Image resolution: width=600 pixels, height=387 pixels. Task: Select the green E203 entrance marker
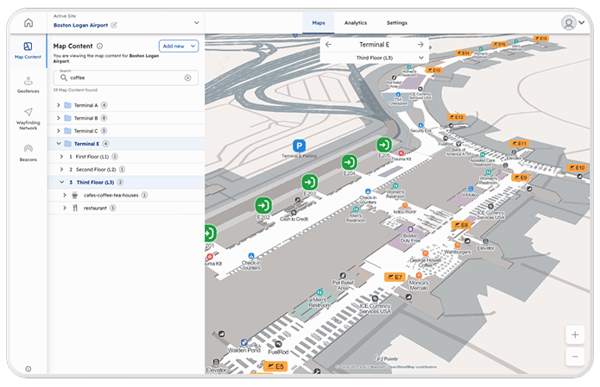(x=310, y=182)
